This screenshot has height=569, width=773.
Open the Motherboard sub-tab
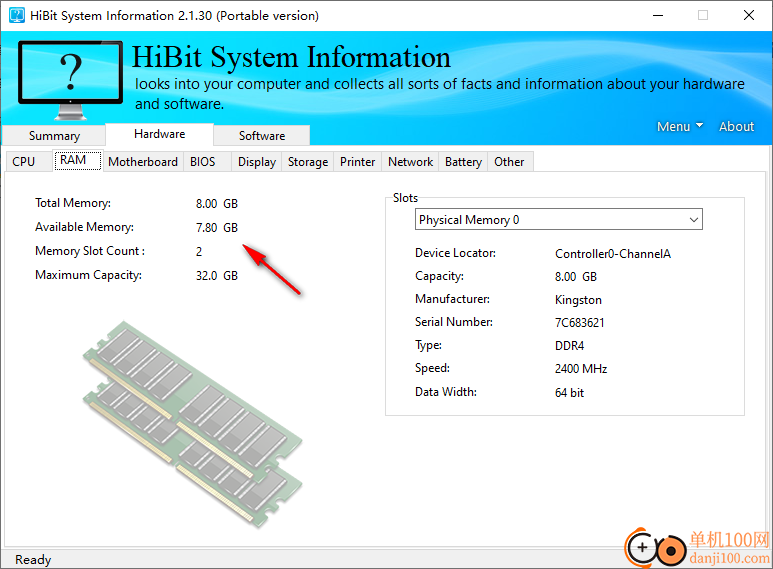pos(143,162)
